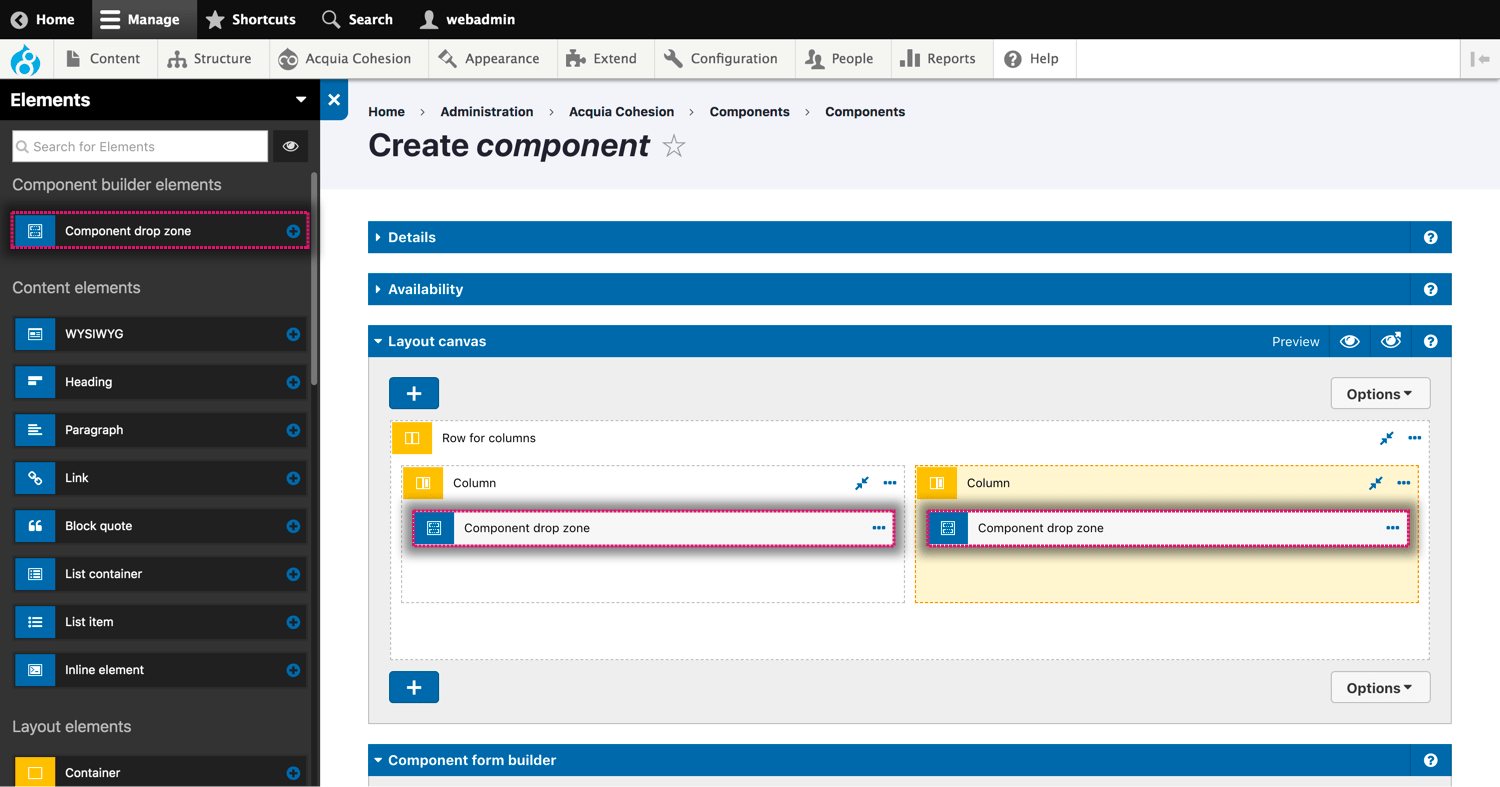This screenshot has height=787, width=1500.
Task: Add the Inline element via plus icon
Action: [293, 670]
